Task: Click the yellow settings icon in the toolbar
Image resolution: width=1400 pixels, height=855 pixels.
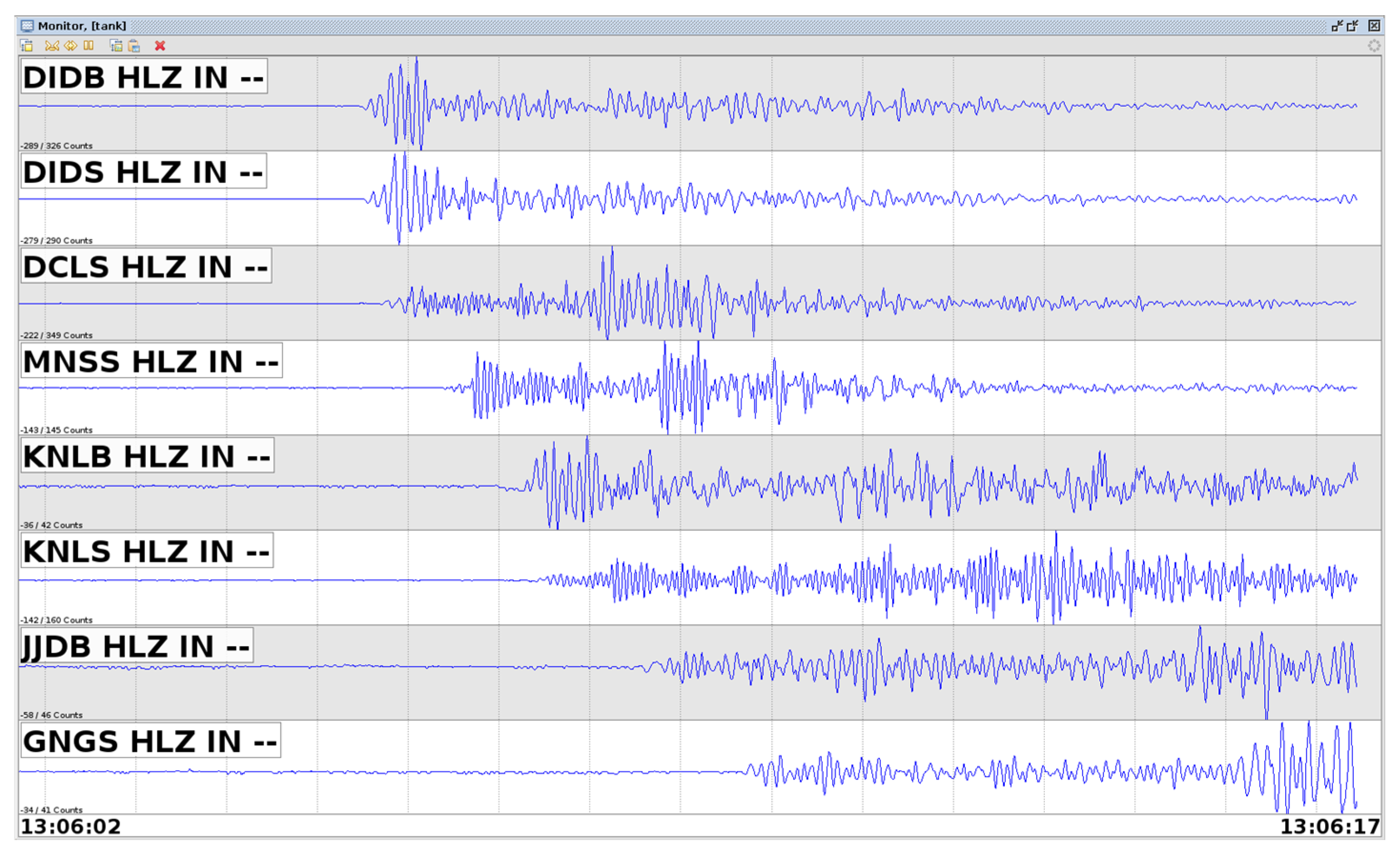Action: pos(27,46)
